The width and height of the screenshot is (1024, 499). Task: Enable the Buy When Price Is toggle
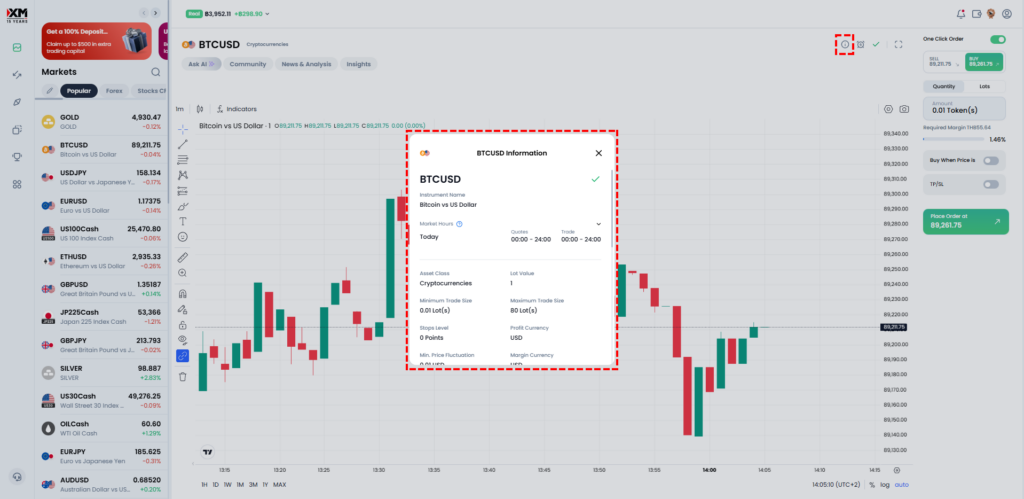pyautogui.click(x=991, y=160)
